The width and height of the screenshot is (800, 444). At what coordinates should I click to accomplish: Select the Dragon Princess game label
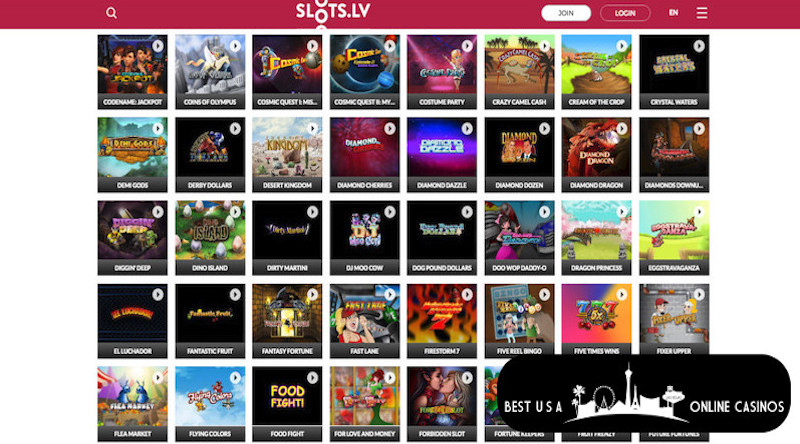click(x=596, y=267)
